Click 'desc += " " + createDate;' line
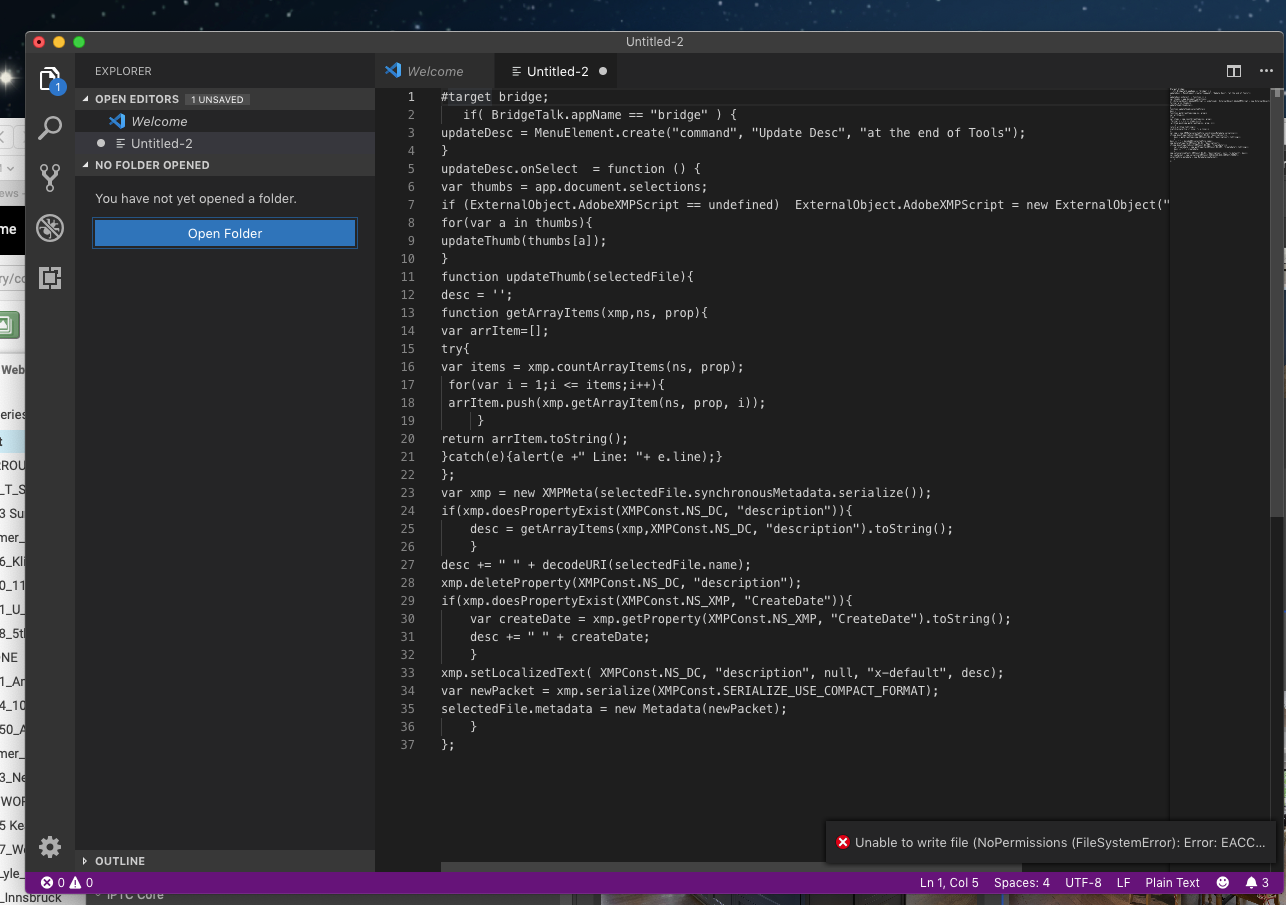The width and height of the screenshot is (1286, 905). click(560, 636)
